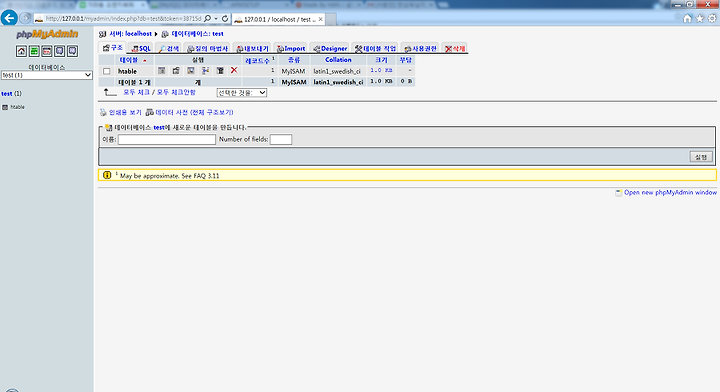Open the phpMyAdmin home icon

coord(21,51)
